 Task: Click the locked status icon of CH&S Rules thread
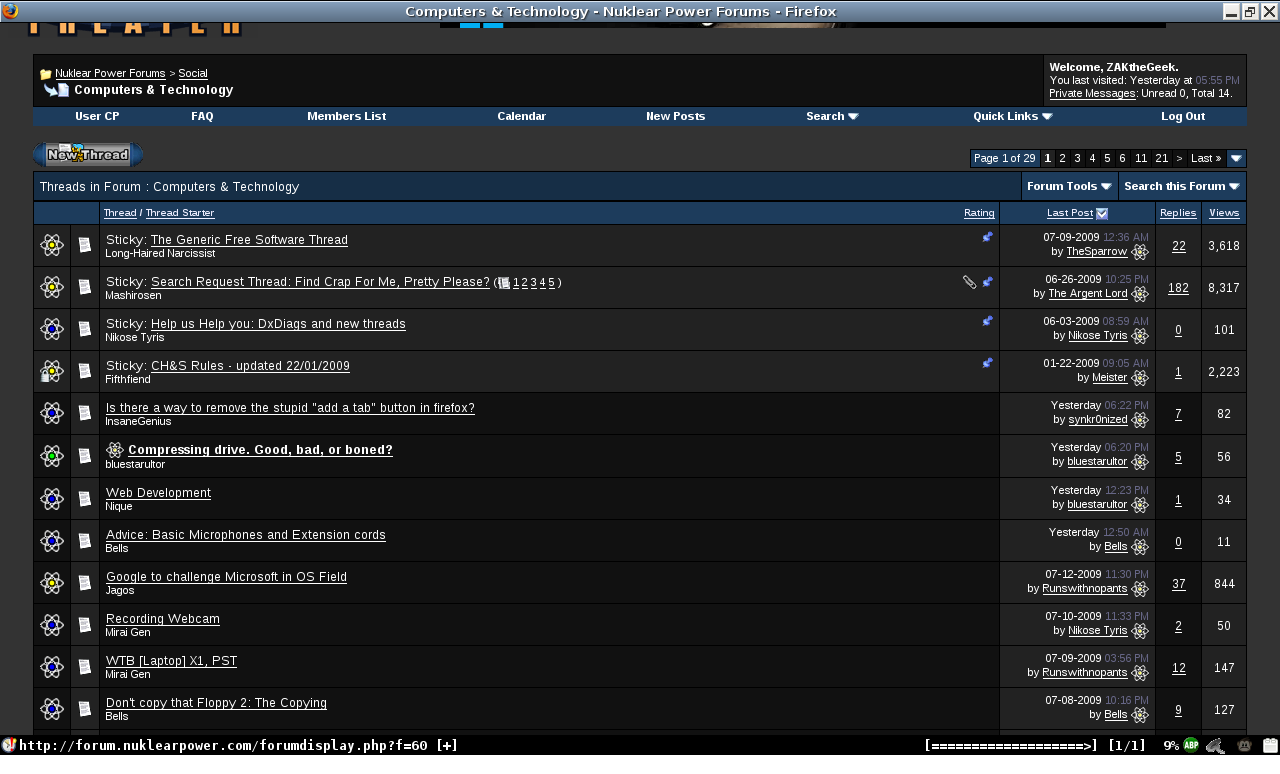(x=52, y=372)
